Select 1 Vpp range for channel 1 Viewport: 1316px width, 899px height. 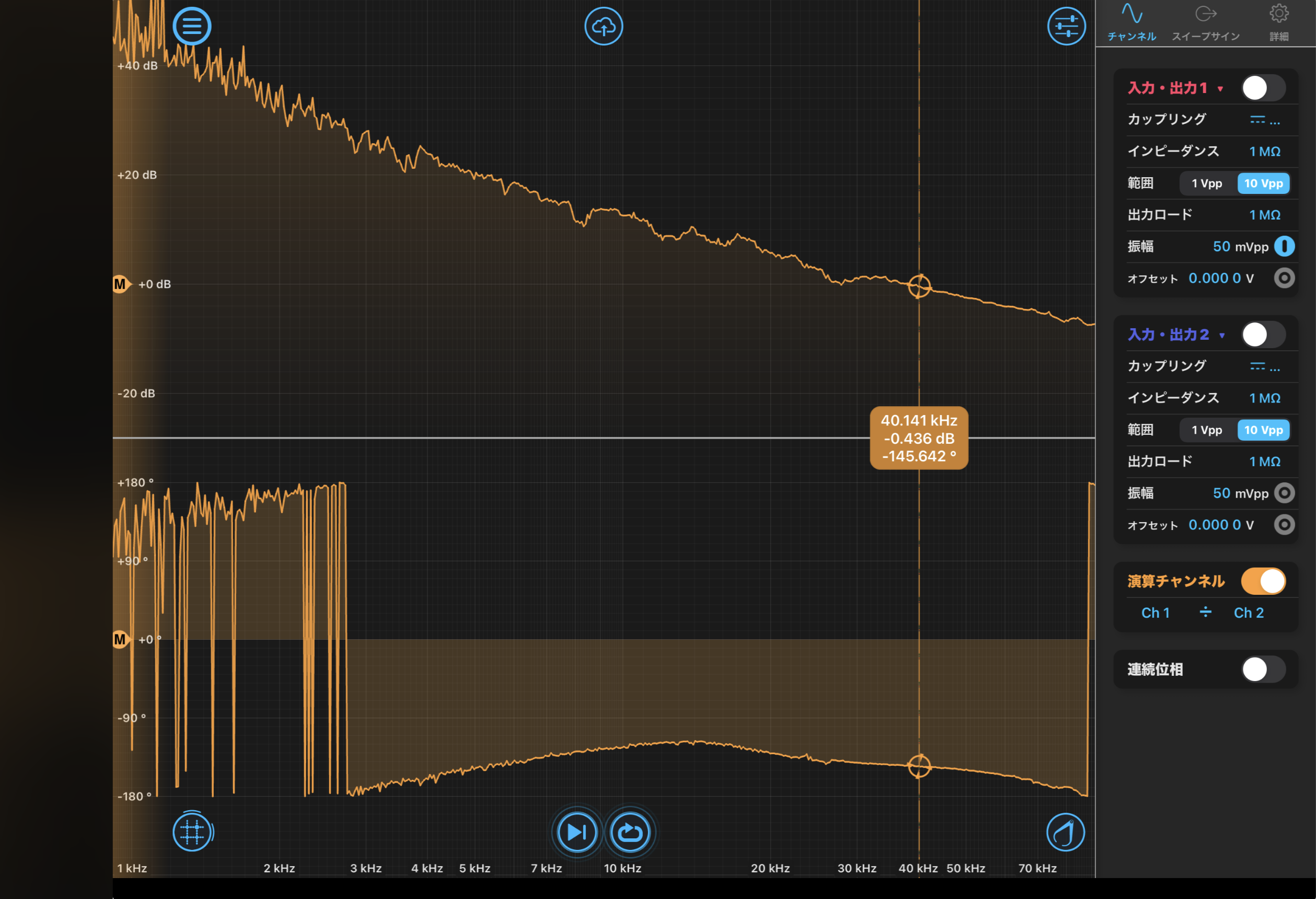[x=1207, y=183]
